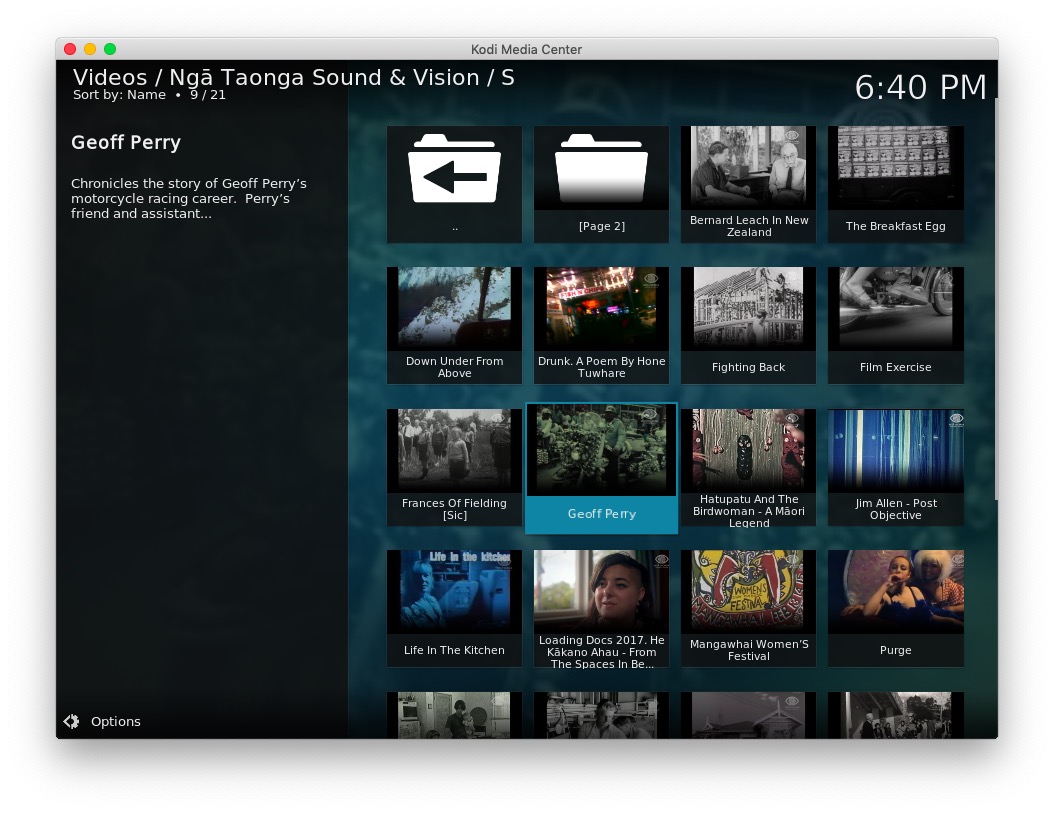This screenshot has width=1054, height=813.
Task: Play Down Under From Above video
Action: (454, 310)
